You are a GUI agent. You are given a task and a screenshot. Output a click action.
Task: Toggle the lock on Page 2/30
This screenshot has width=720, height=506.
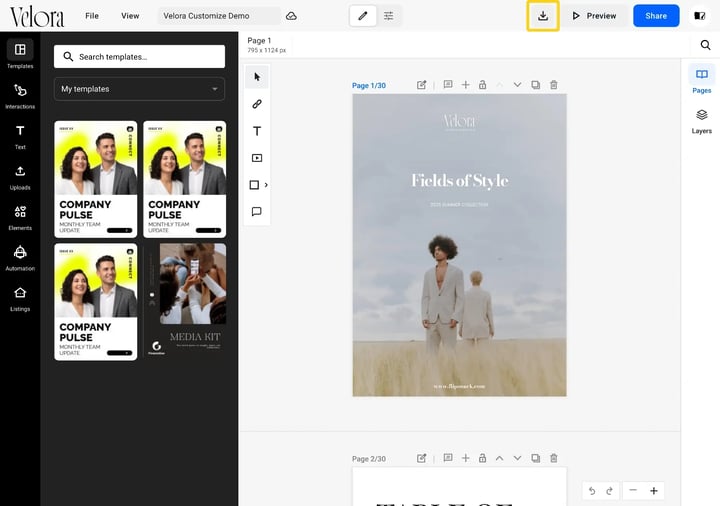pyautogui.click(x=482, y=458)
